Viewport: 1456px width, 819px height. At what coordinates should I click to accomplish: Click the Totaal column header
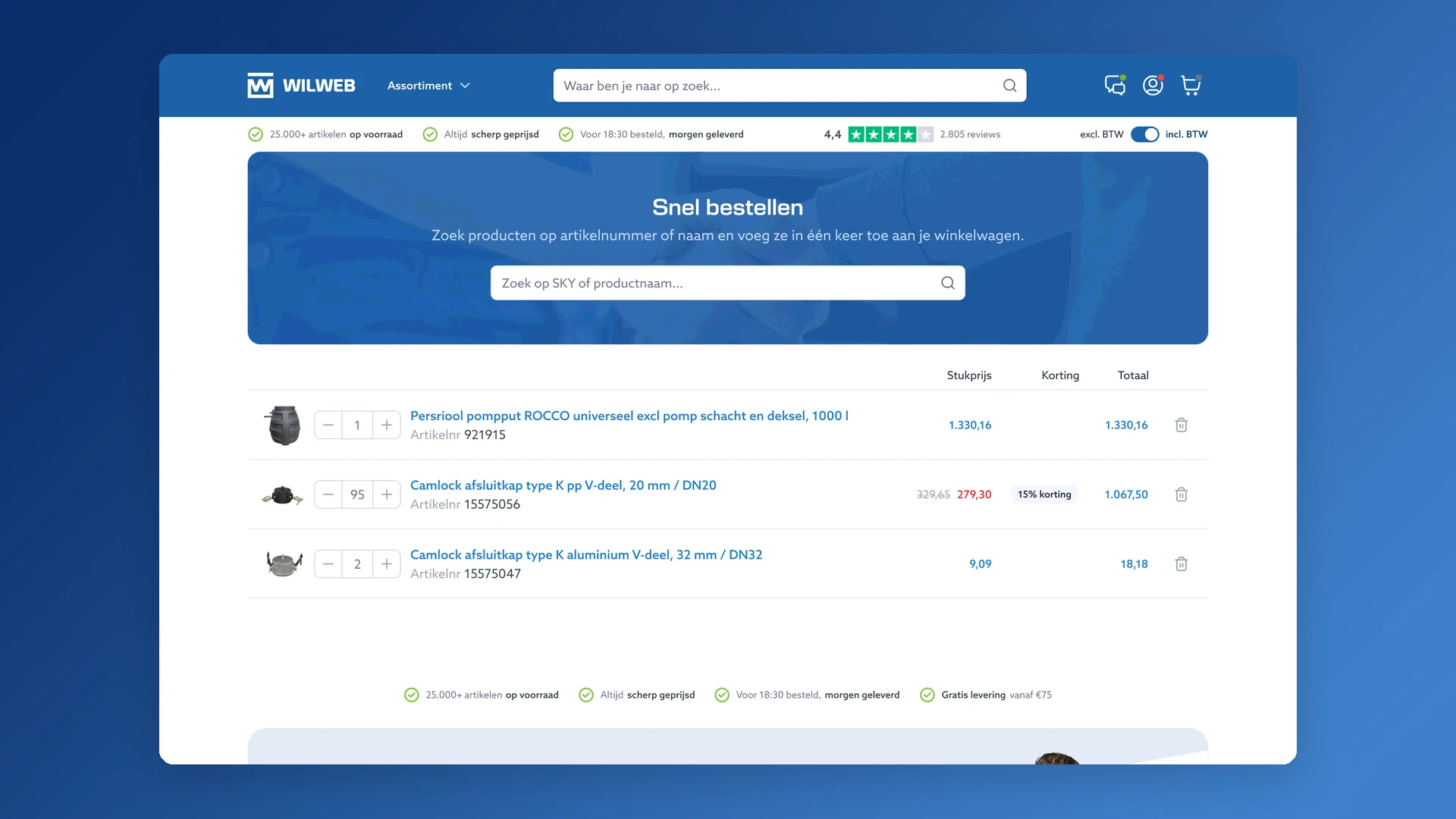[1133, 375]
